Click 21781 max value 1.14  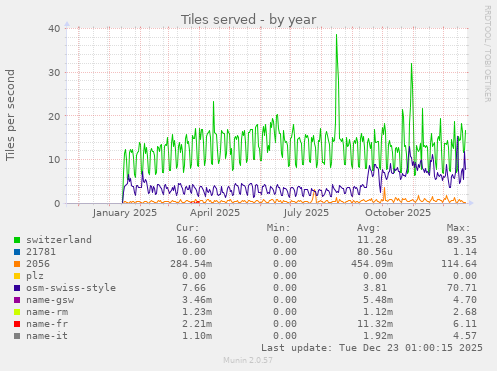(x=465, y=252)
